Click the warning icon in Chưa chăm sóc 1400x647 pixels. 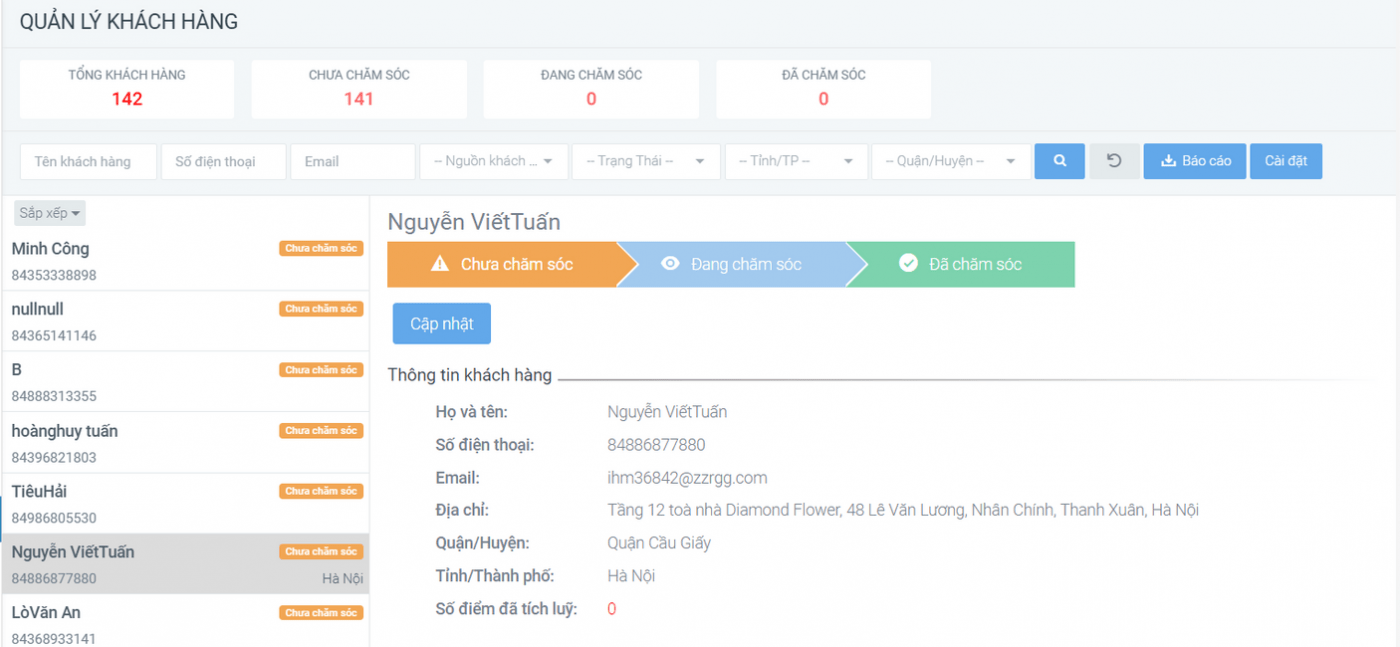tap(439, 264)
